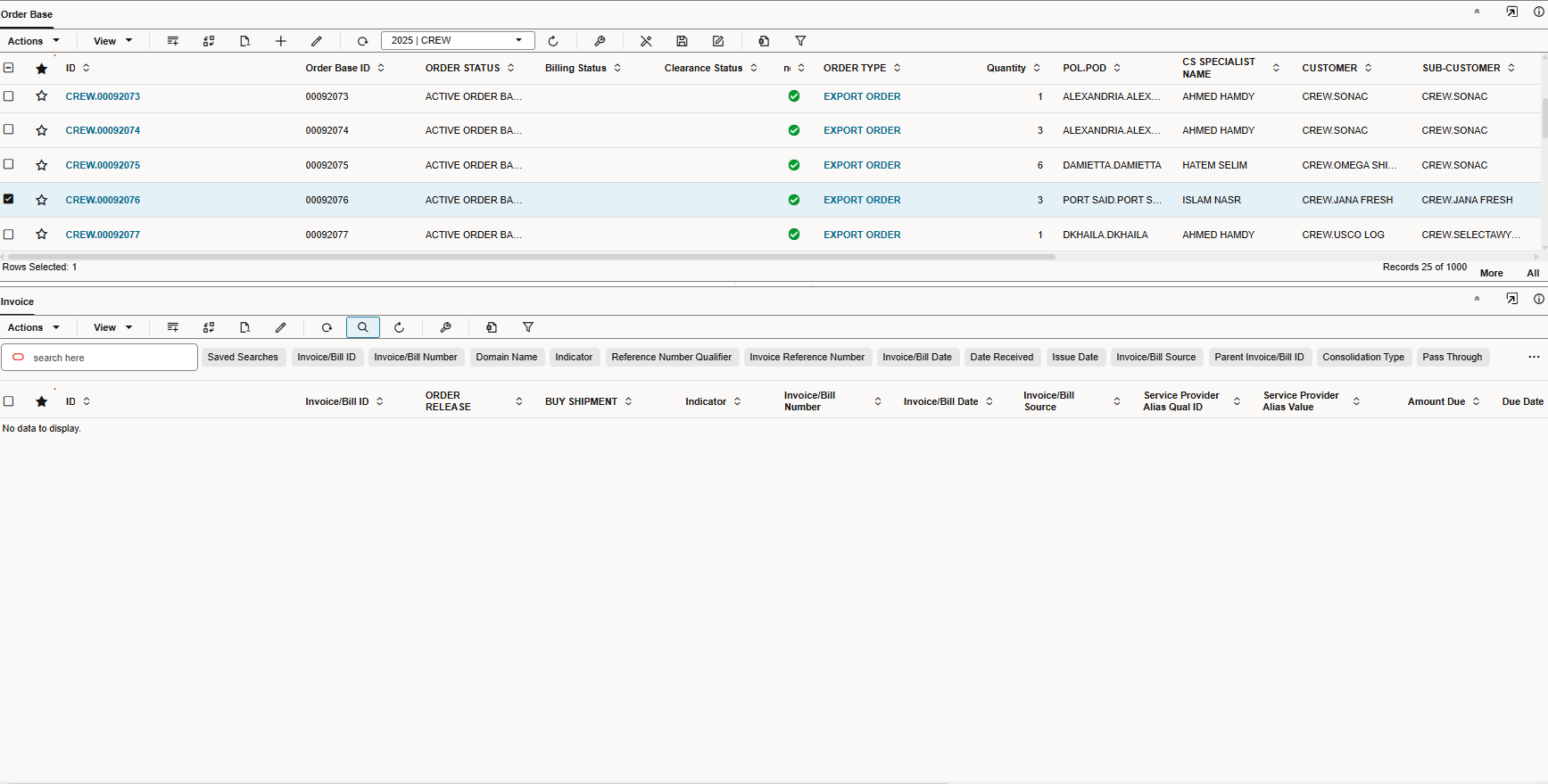
Task: Select the checkbox for order CREW.00092077
Action: [9, 234]
